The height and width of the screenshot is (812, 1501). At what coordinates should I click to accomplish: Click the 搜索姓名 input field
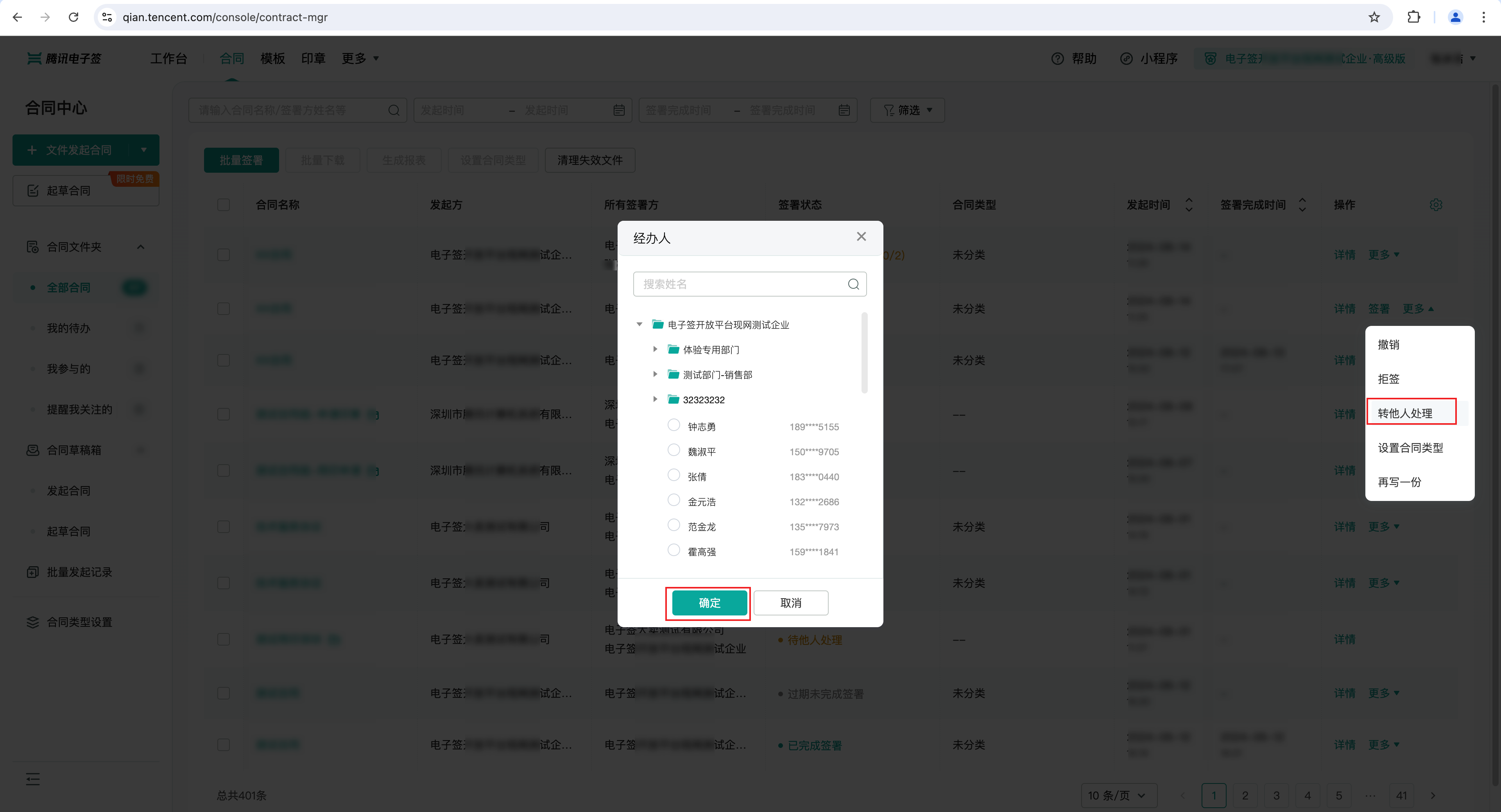pos(740,284)
